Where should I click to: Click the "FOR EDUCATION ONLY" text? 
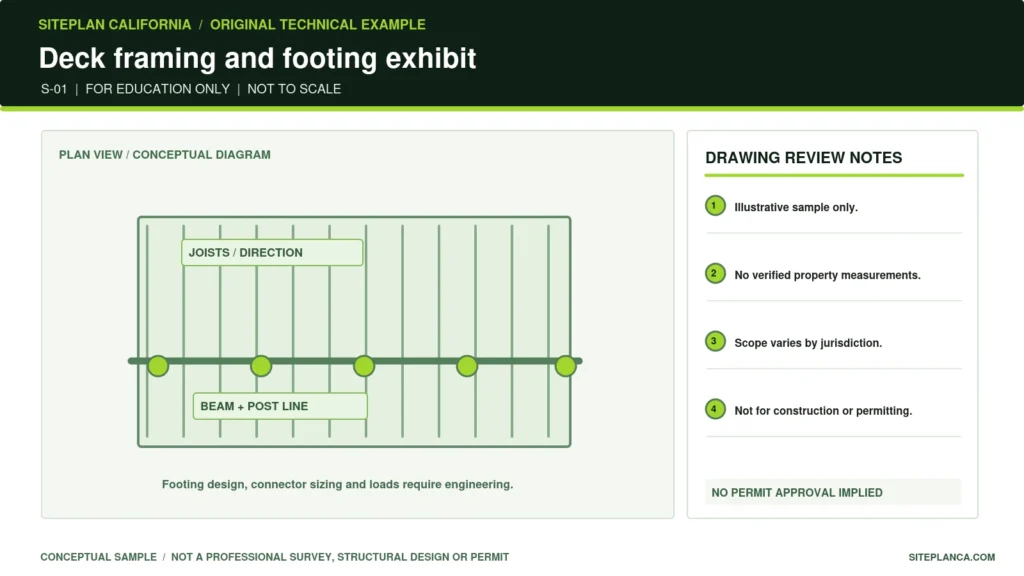click(x=157, y=89)
